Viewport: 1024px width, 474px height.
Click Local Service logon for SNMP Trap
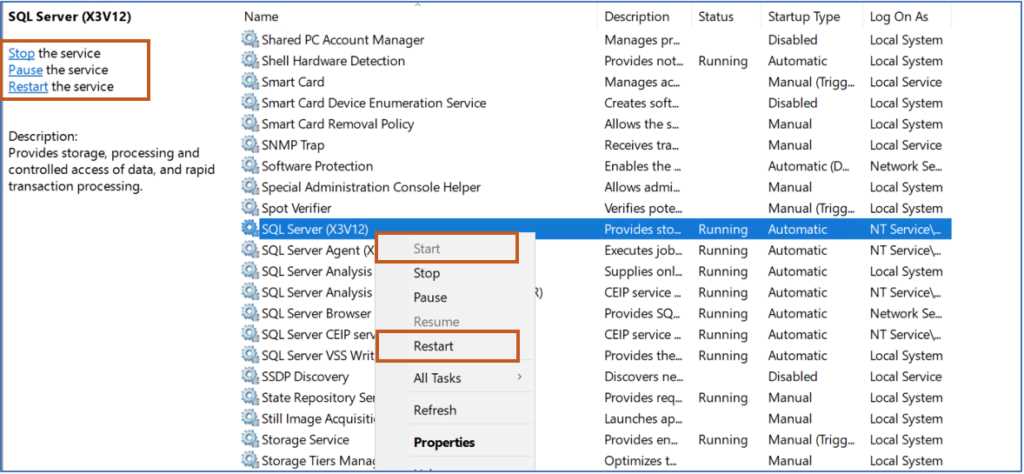906,145
